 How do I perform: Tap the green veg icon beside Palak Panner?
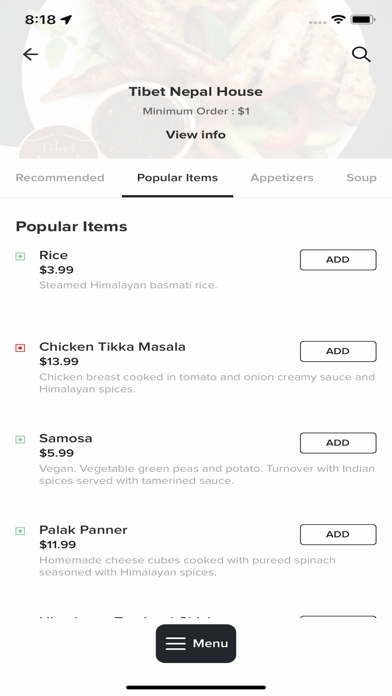20,531
